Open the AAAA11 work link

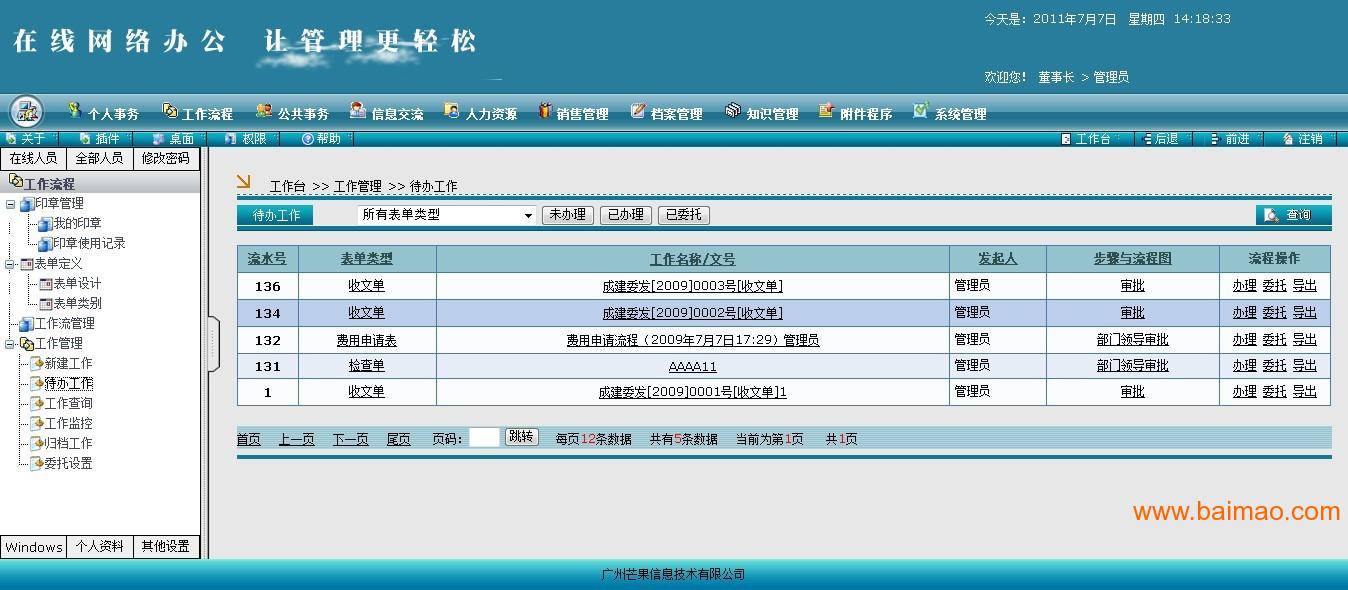(x=693, y=366)
